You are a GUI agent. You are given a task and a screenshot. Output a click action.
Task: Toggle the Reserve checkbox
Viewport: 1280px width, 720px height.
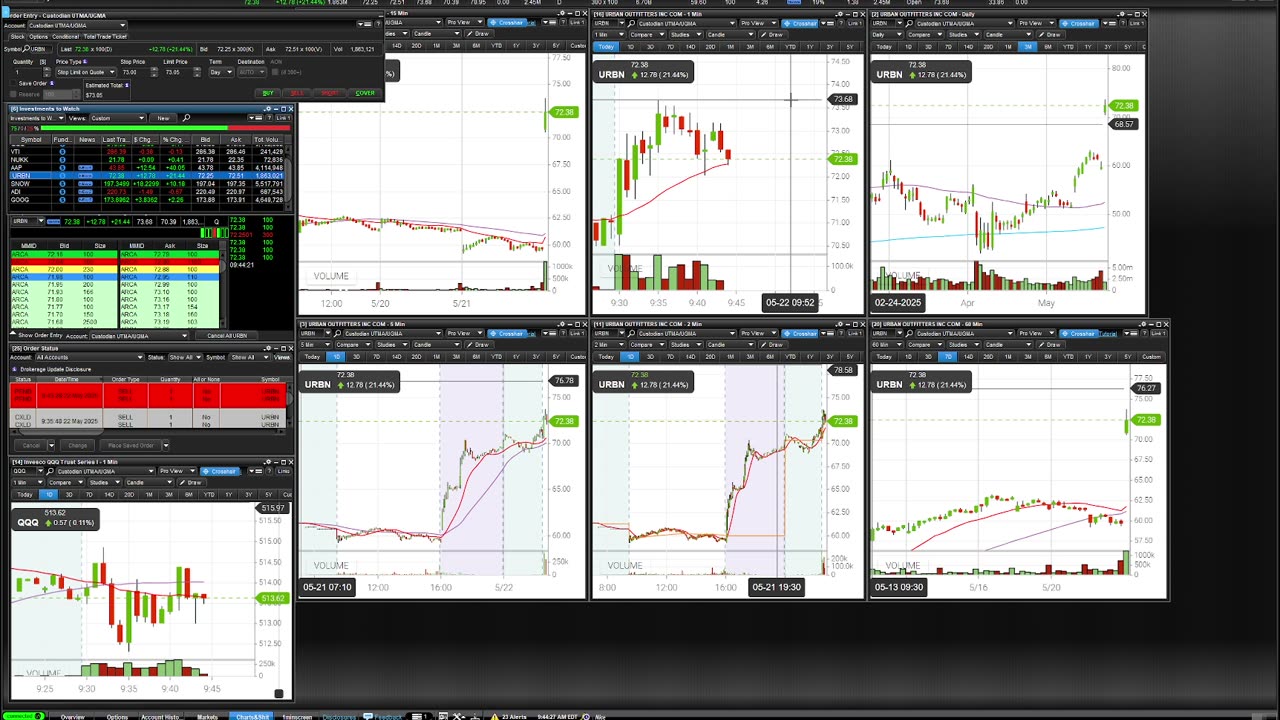point(13,94)
